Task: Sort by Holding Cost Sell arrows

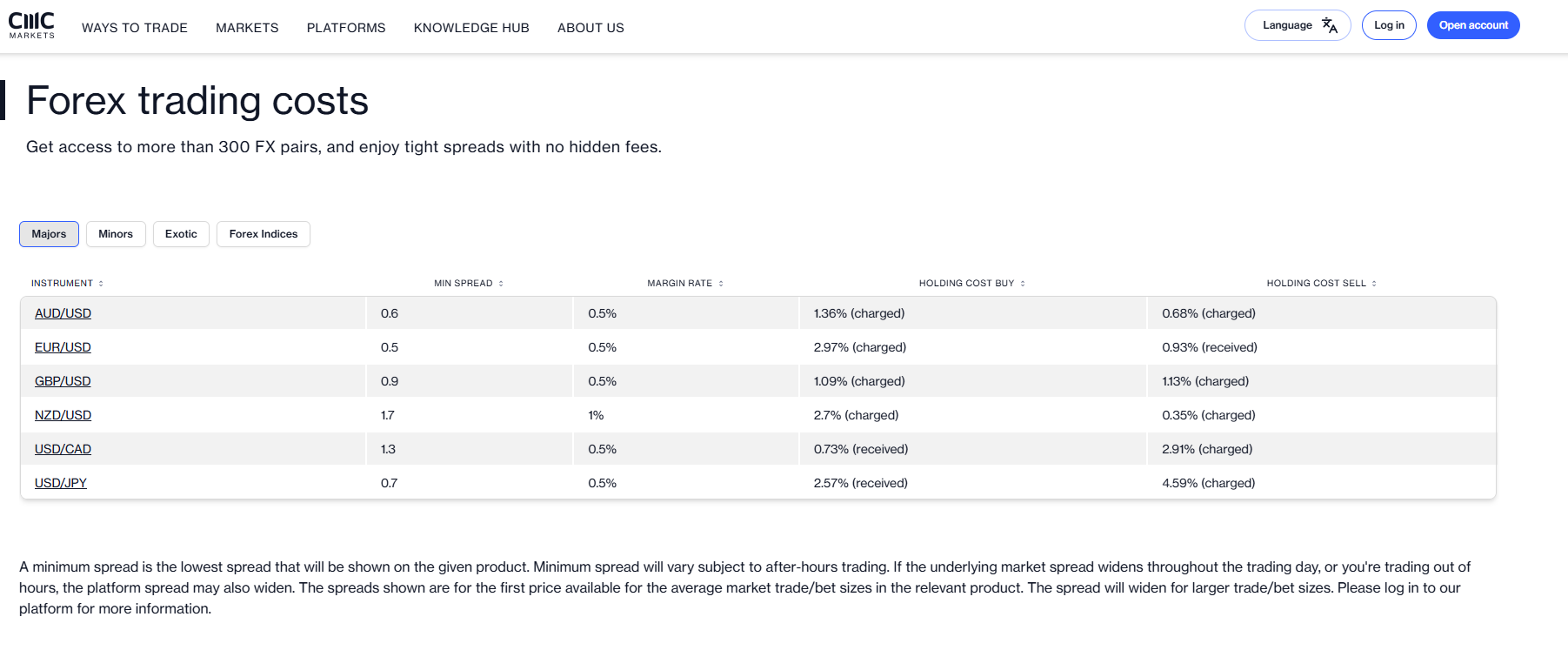Action: click(x=1374, y=284)
